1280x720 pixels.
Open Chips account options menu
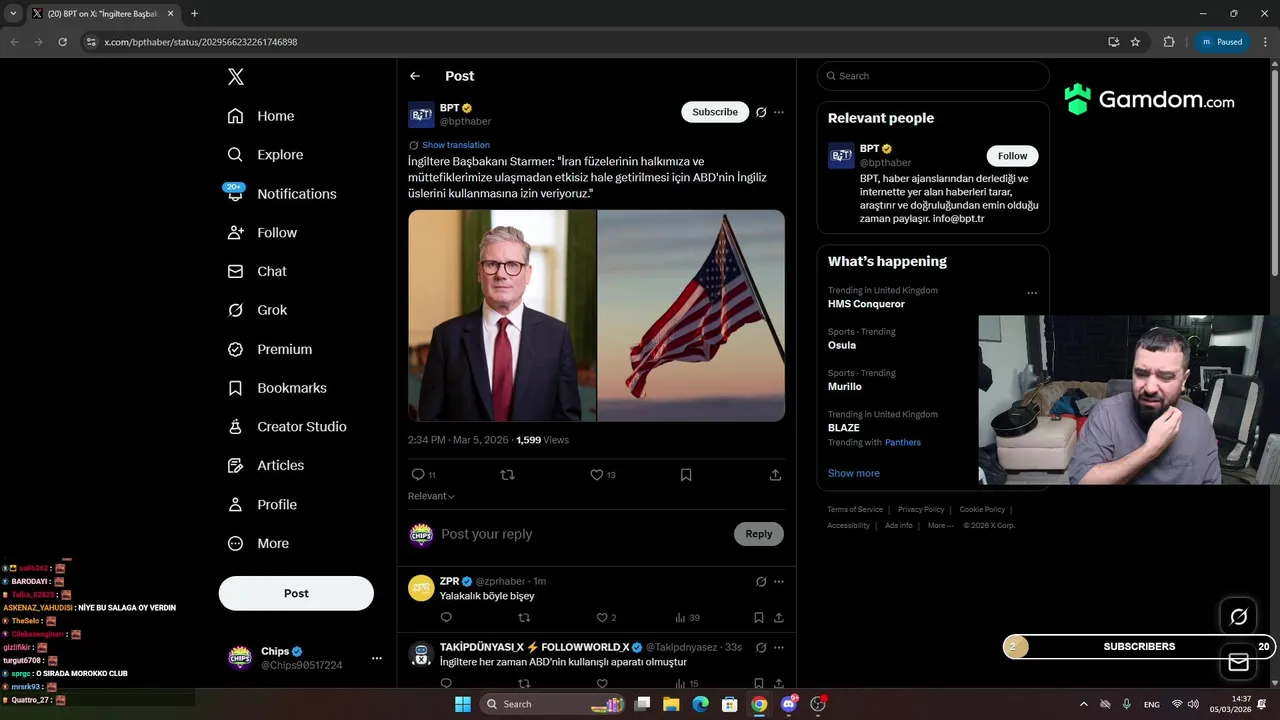click(x=377, y=658)
